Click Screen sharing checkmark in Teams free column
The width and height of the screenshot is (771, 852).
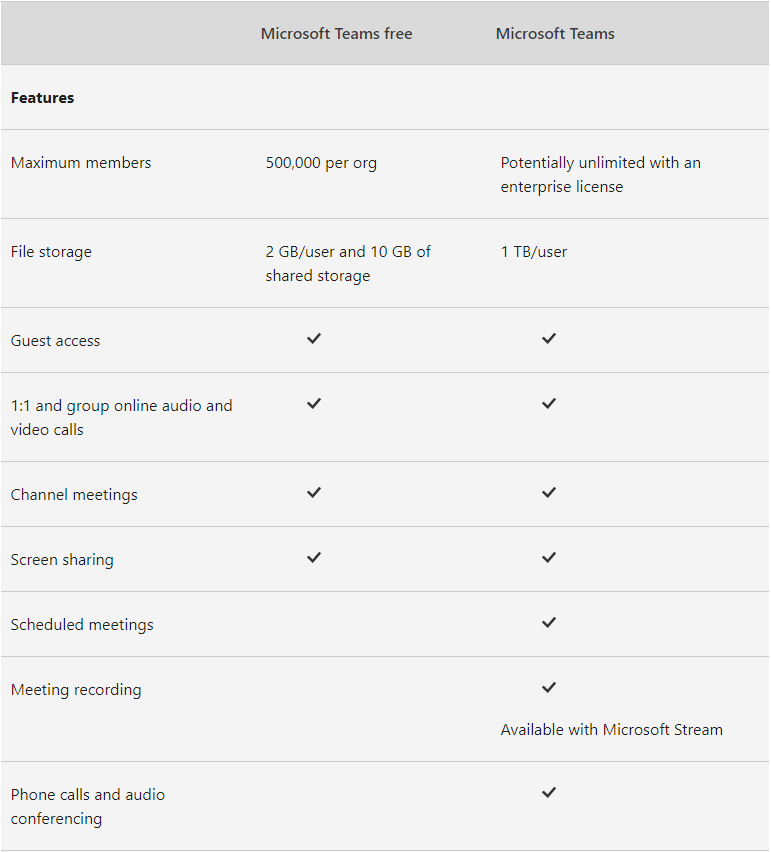[314, 558]
